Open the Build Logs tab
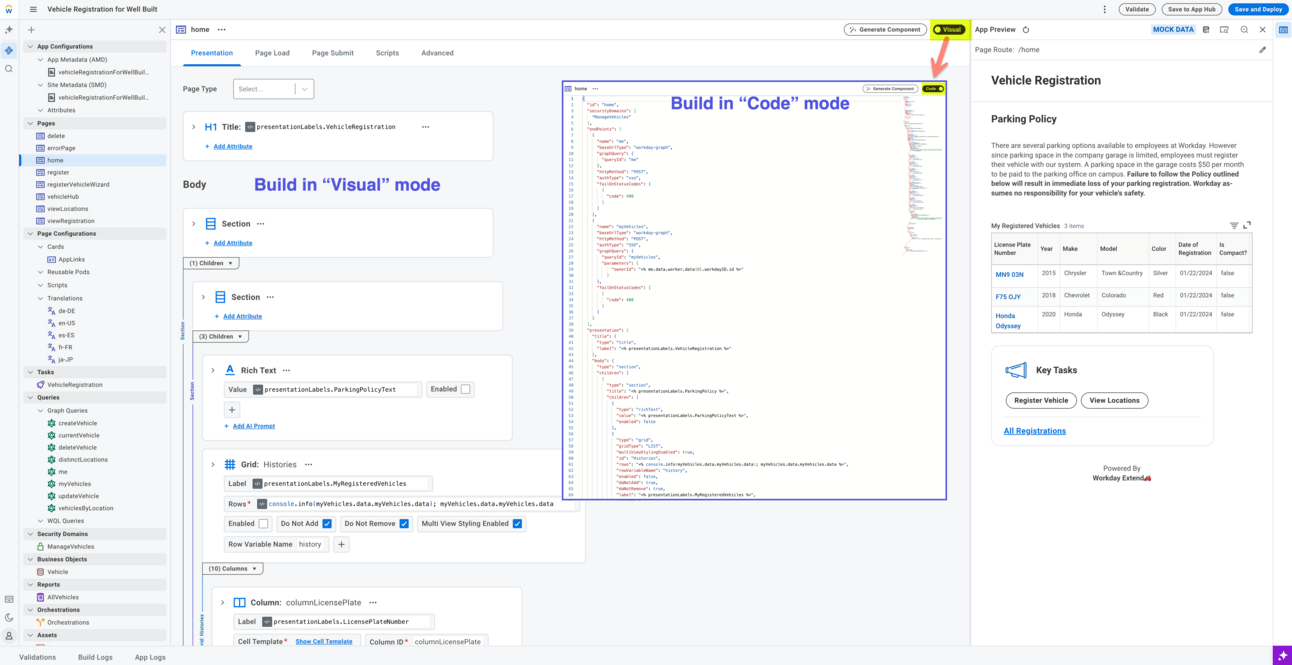 coord(96,657)
